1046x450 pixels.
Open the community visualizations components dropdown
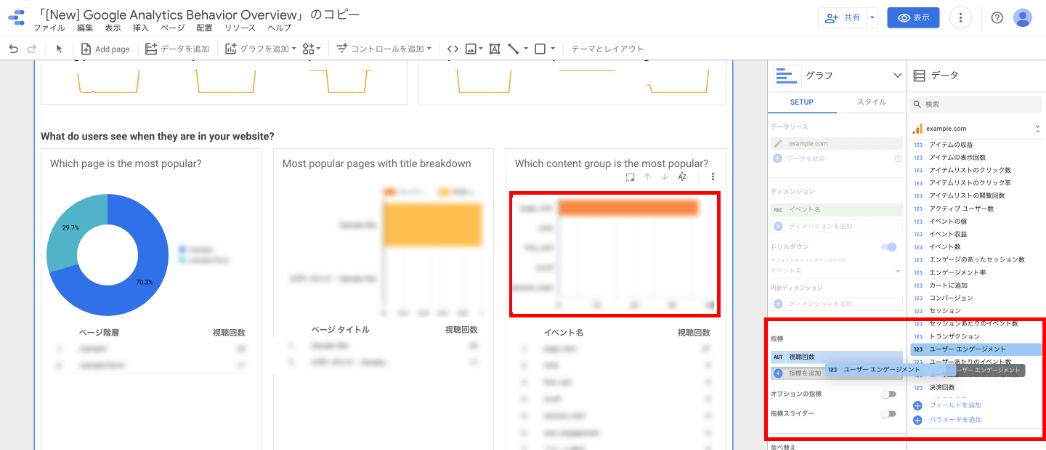[312, 49]
